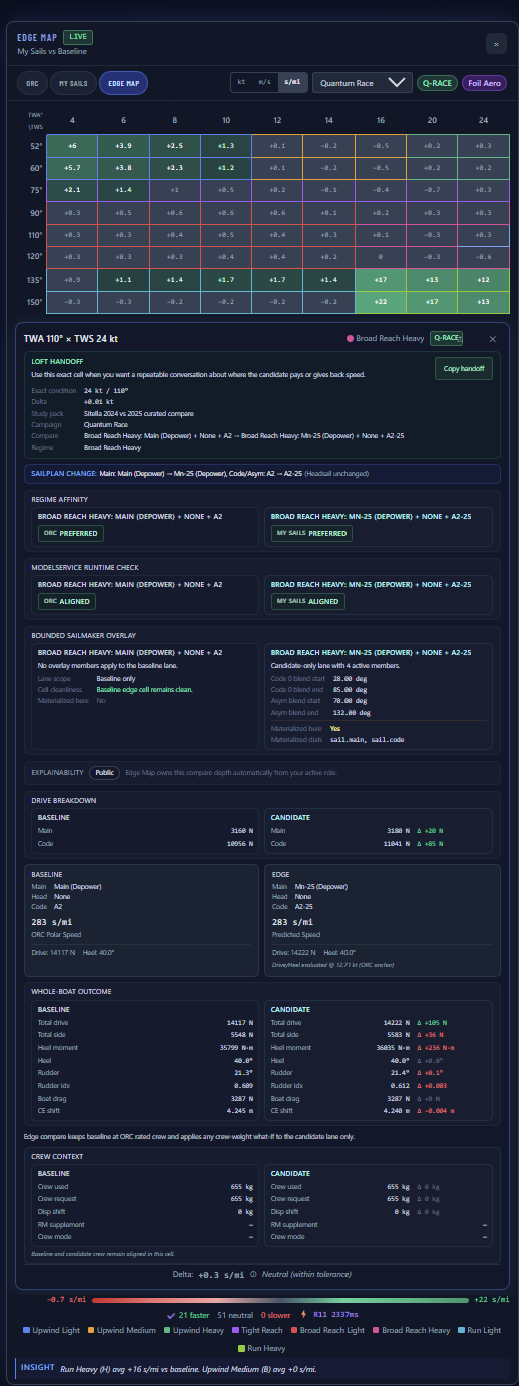Select m/s speed unit
This screenshot has height=1386, width=519.
[265, 82]
